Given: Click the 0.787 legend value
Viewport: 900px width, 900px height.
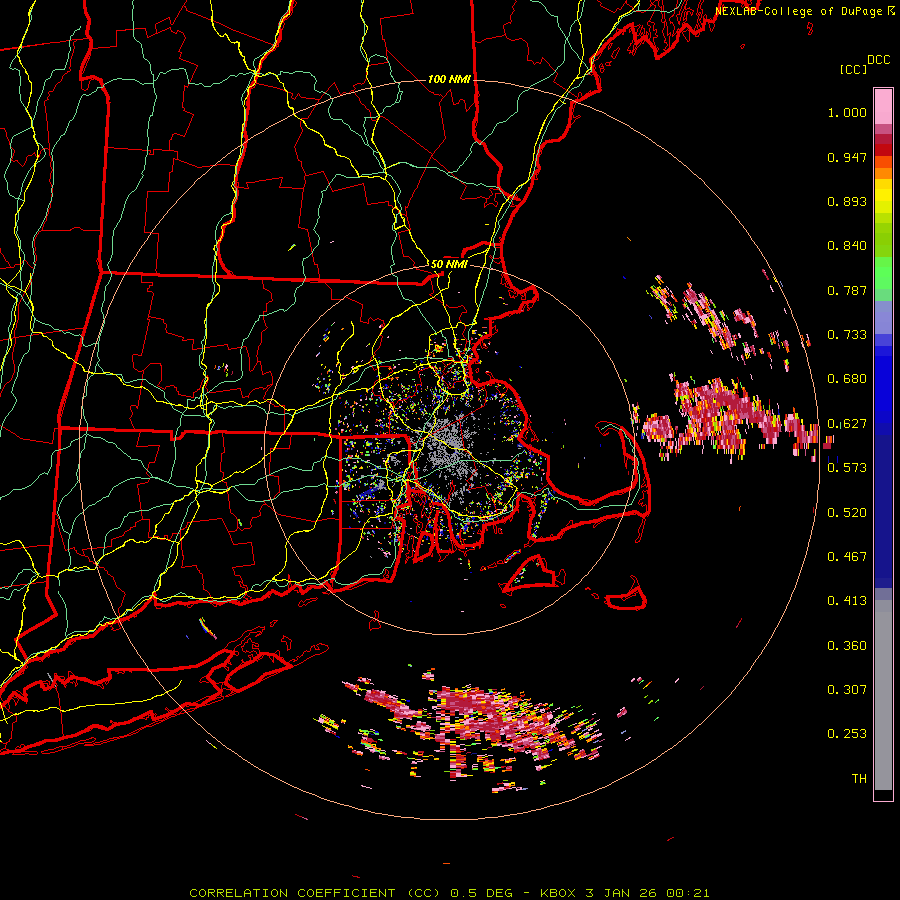Looking at the screenshot, I should tap(847, 290).
